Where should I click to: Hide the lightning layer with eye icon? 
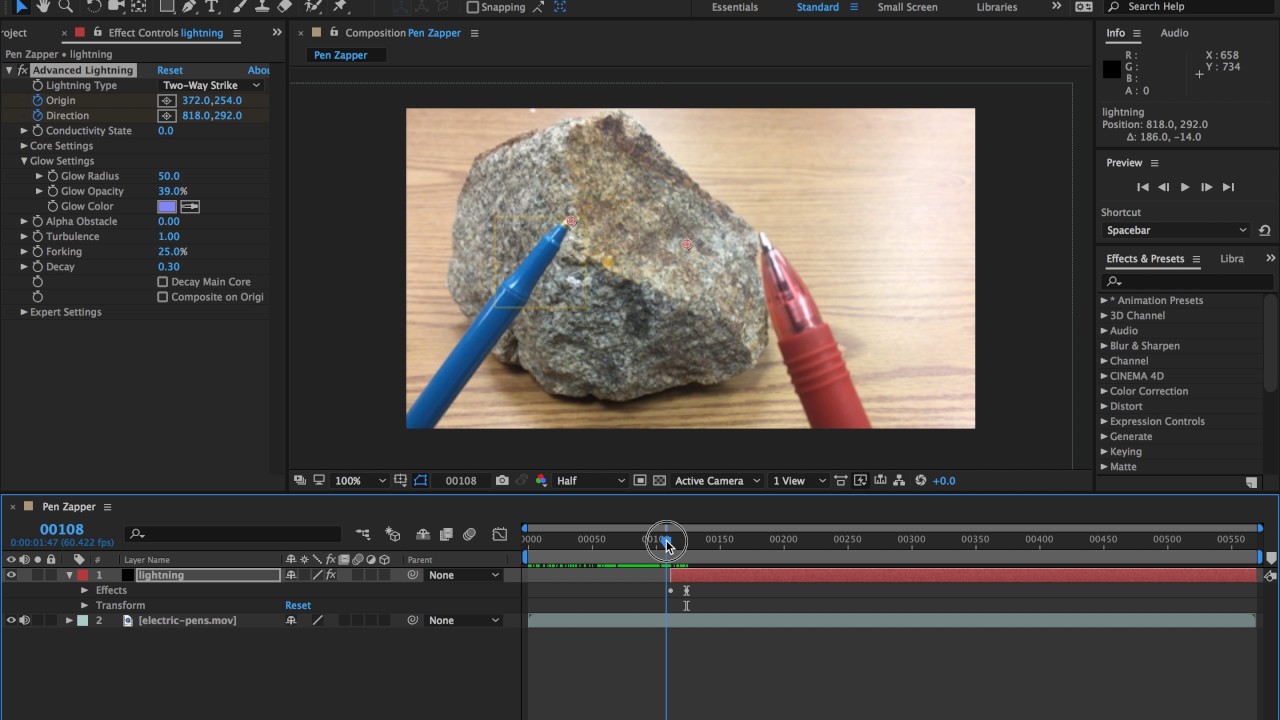pyautogui.click(x=11, y=575)
